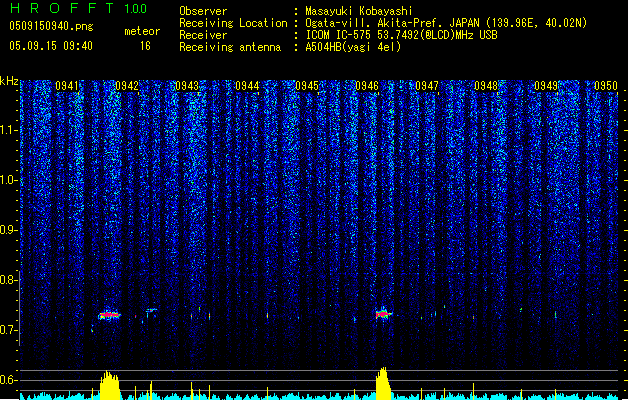The image size is (629, 400).
Task: Click the Ogata-vill. Akita-Pref. JAPAN location value
Action: pos(446,23)
